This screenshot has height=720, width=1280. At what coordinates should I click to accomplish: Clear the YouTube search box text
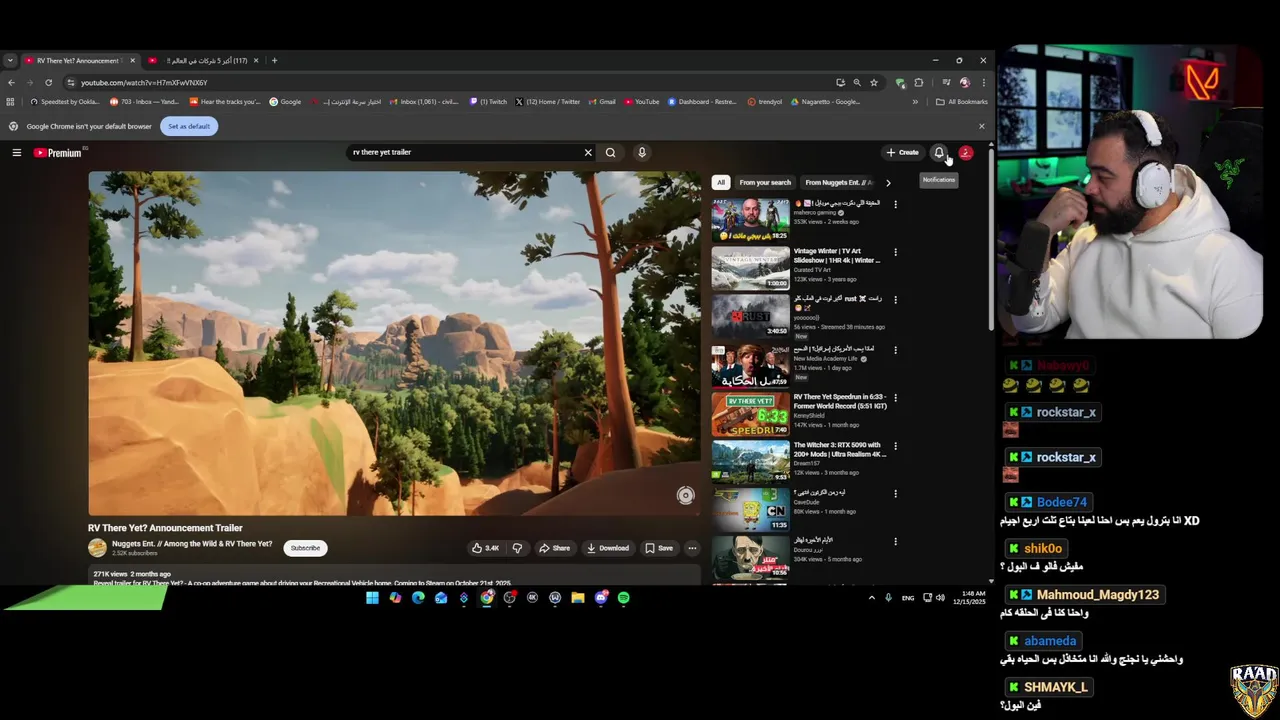pos(588,152)
